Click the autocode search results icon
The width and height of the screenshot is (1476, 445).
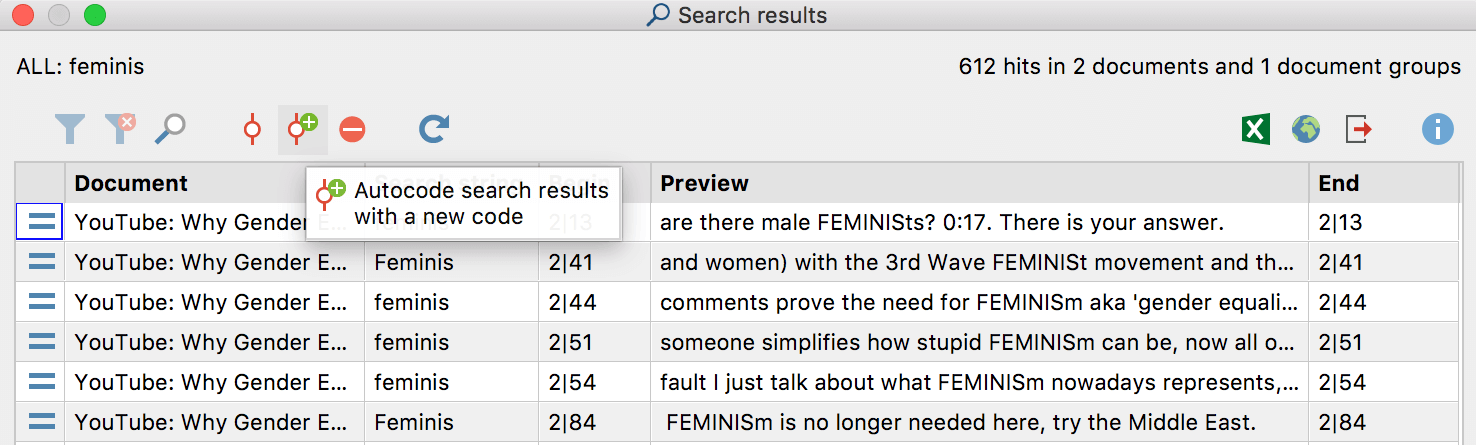point(252,129)
